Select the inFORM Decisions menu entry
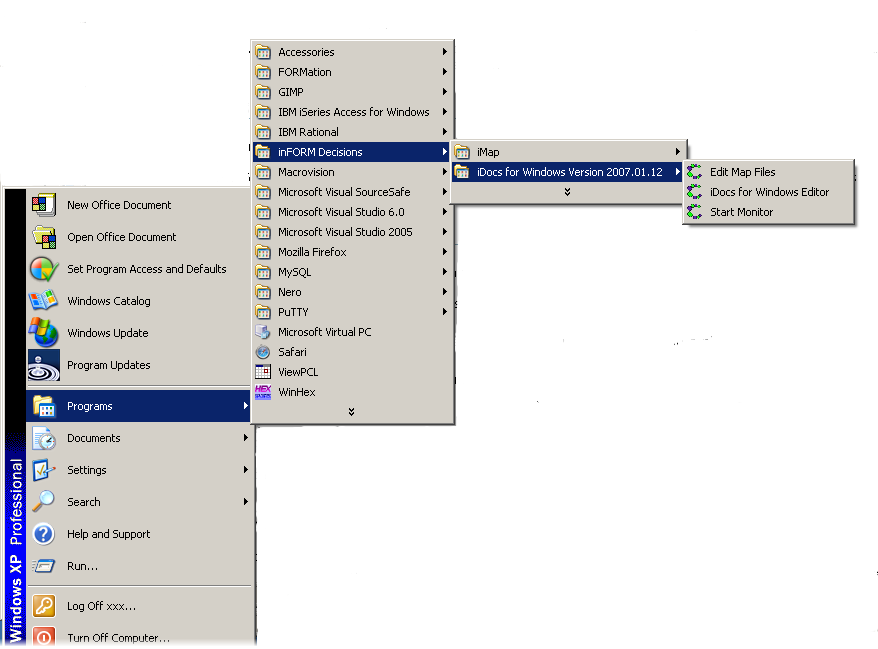 [x=351, y=152]
